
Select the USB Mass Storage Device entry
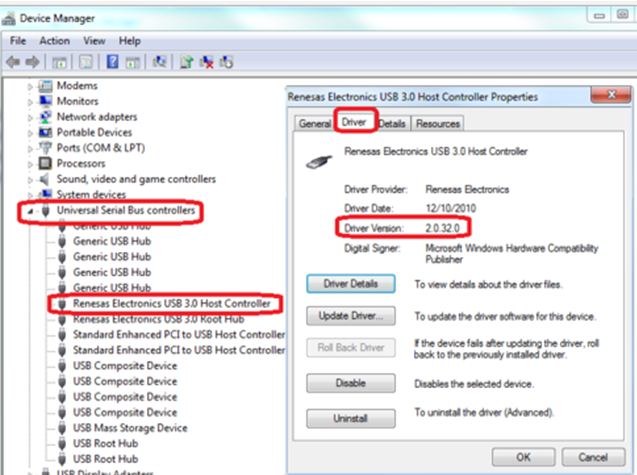pos(130,428)
